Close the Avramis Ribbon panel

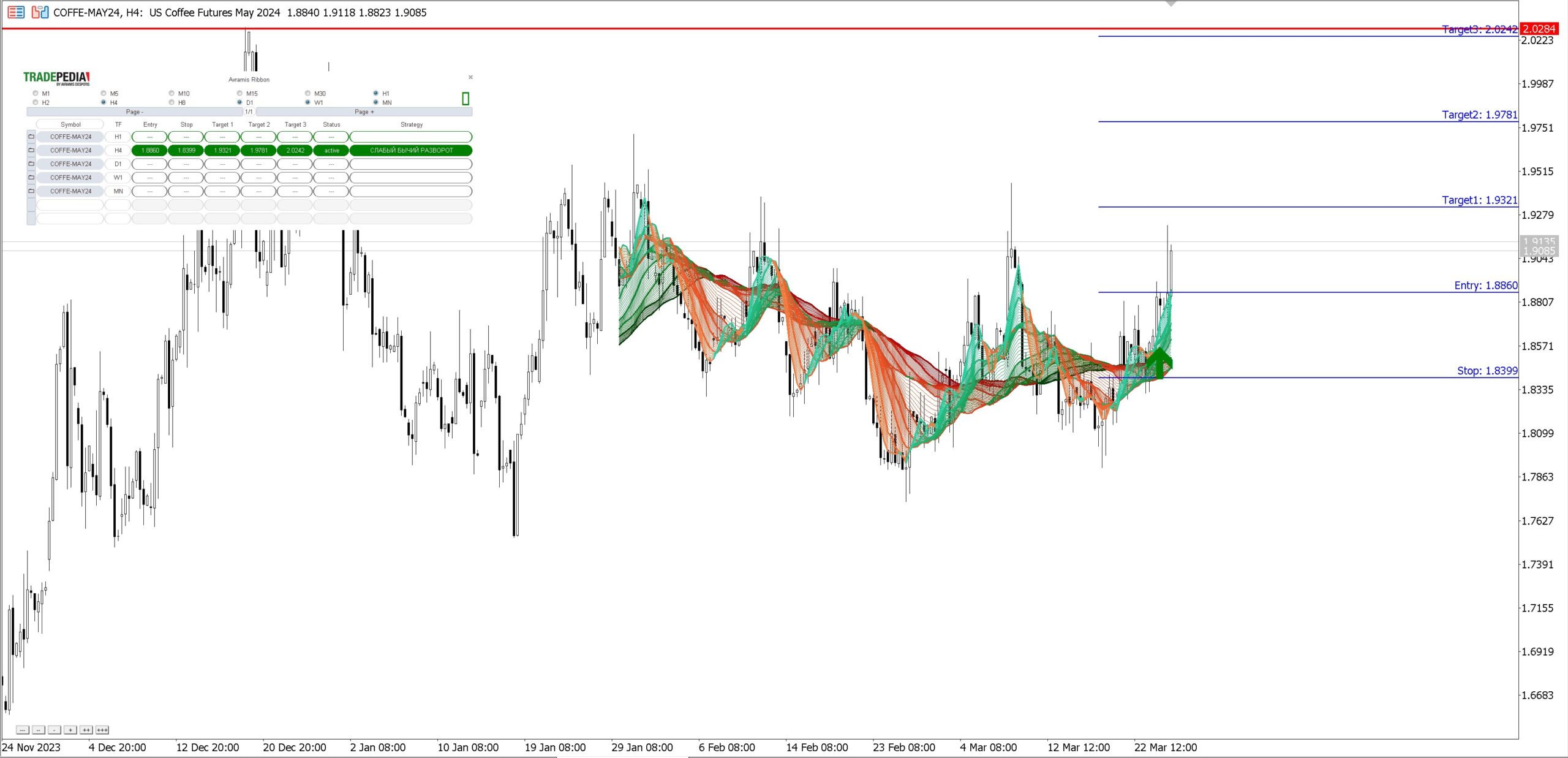(470, 77)
